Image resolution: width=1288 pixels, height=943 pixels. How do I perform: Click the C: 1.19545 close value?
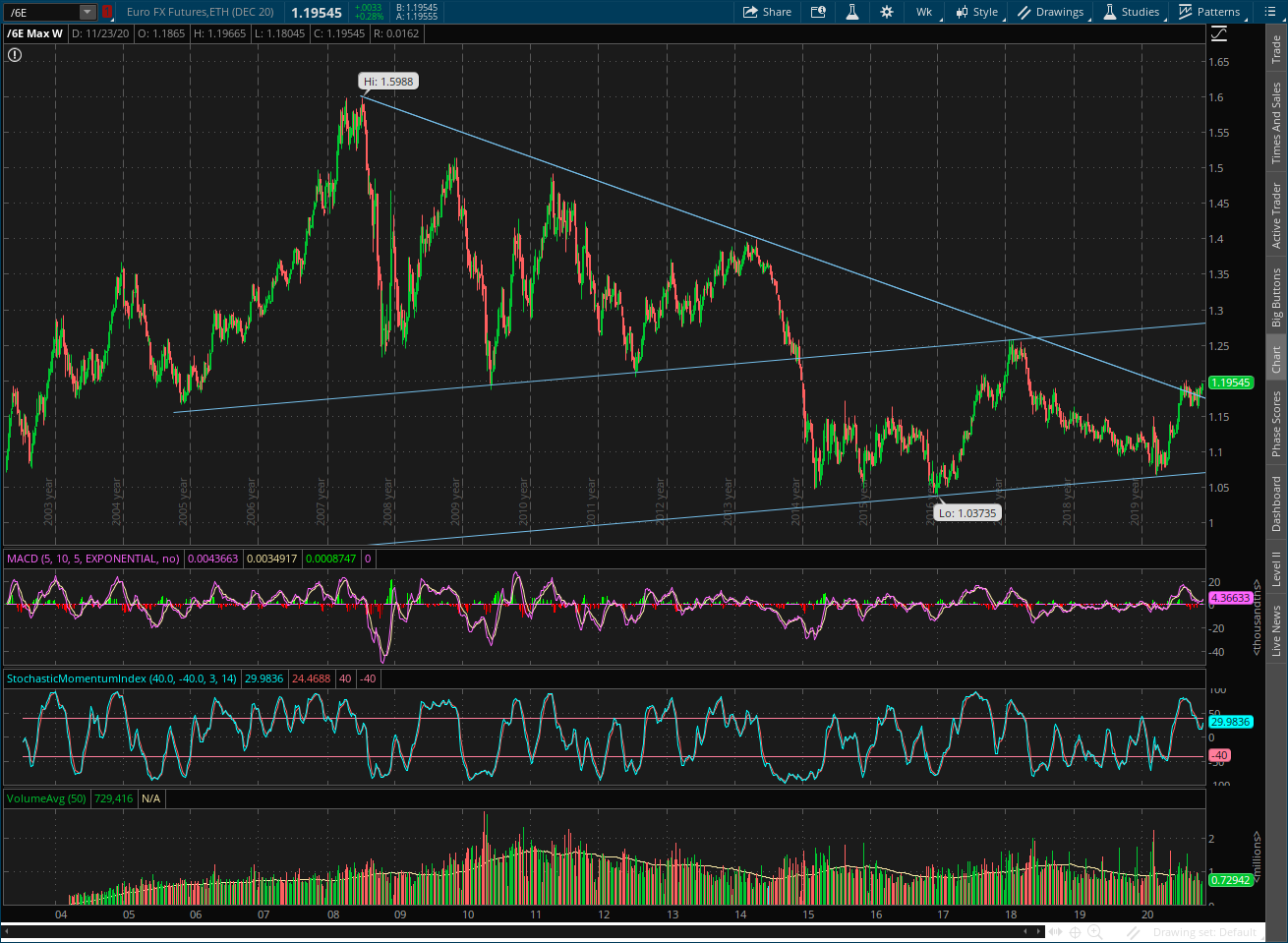pyautogui.click(x=339, y=33)
